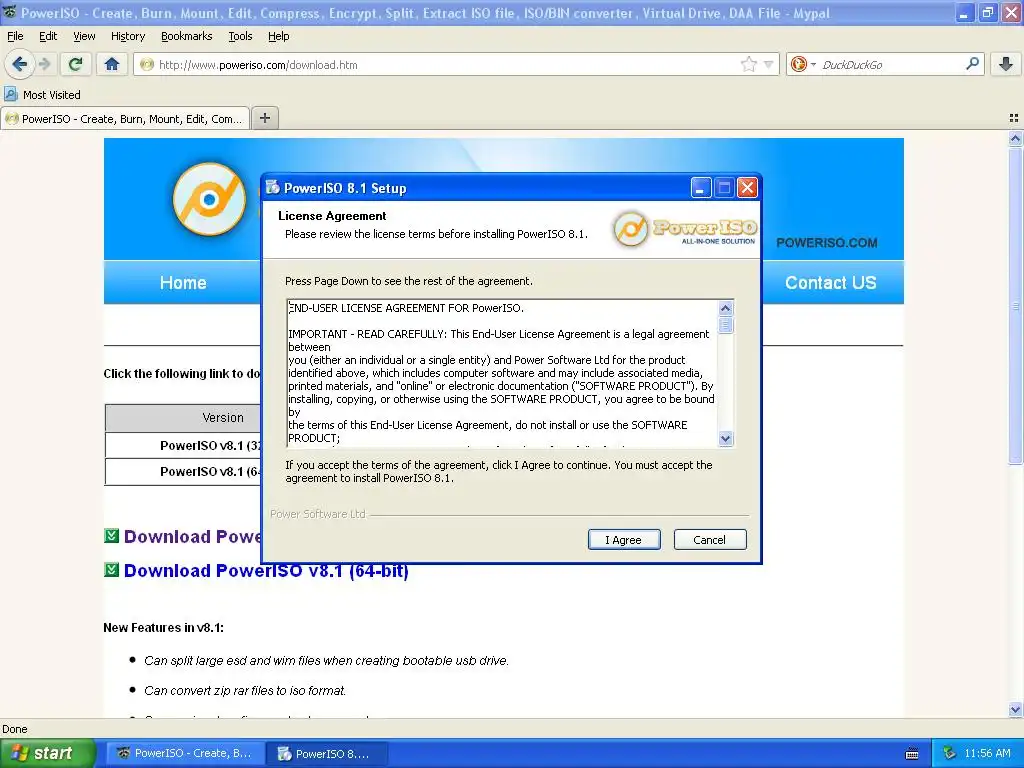Open the browser home page icon

(x=112, y=64)
